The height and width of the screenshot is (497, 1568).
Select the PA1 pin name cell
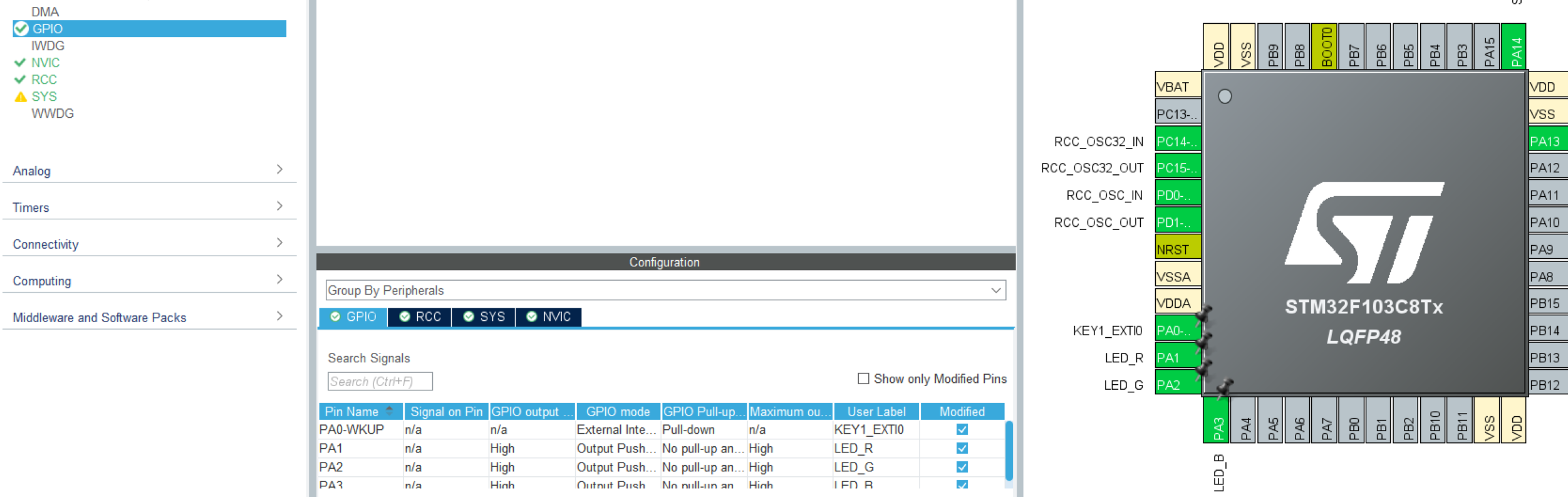[361, 448]
